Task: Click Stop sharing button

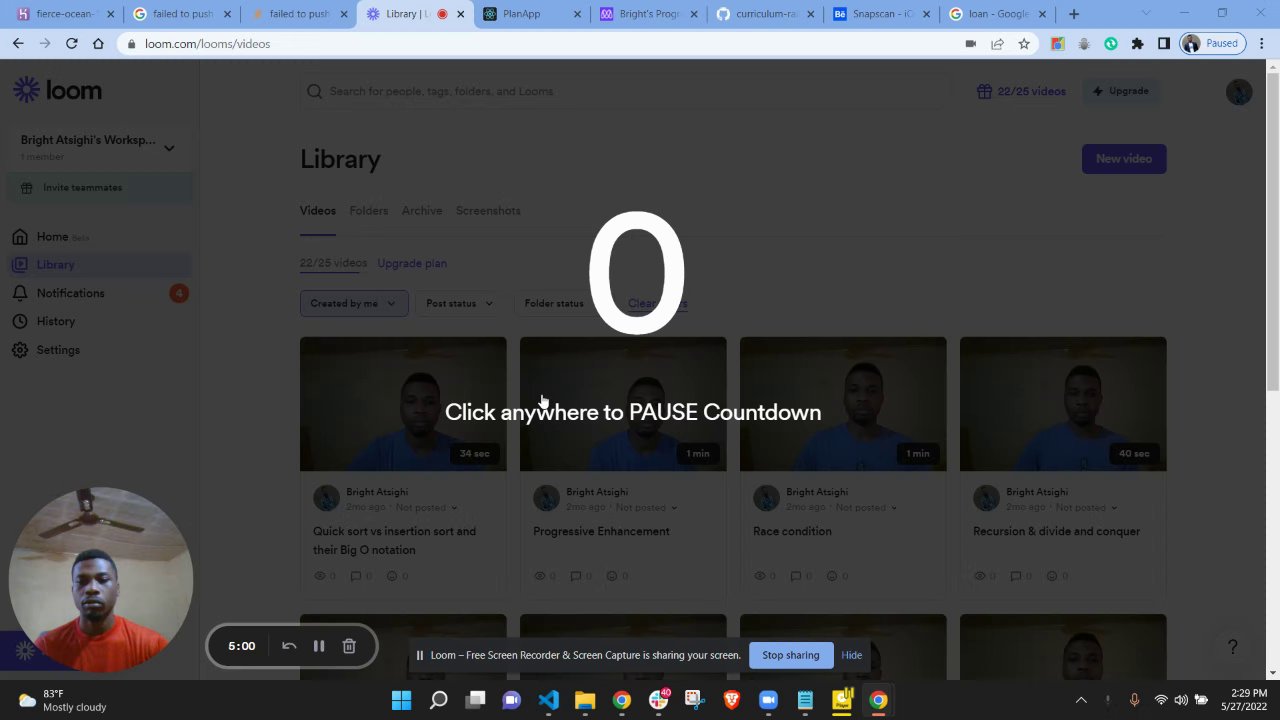Action: pyautogui.click(x=790, y=655)
